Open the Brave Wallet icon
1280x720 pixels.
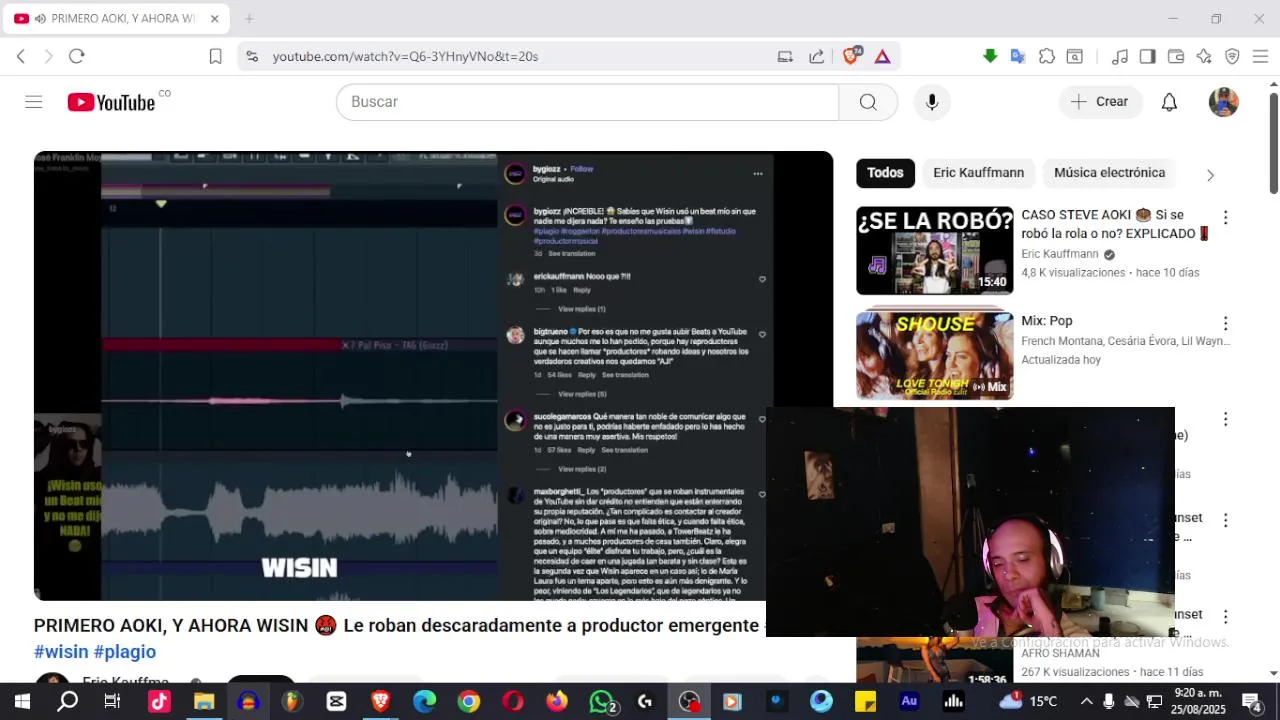pos(1176,57)
